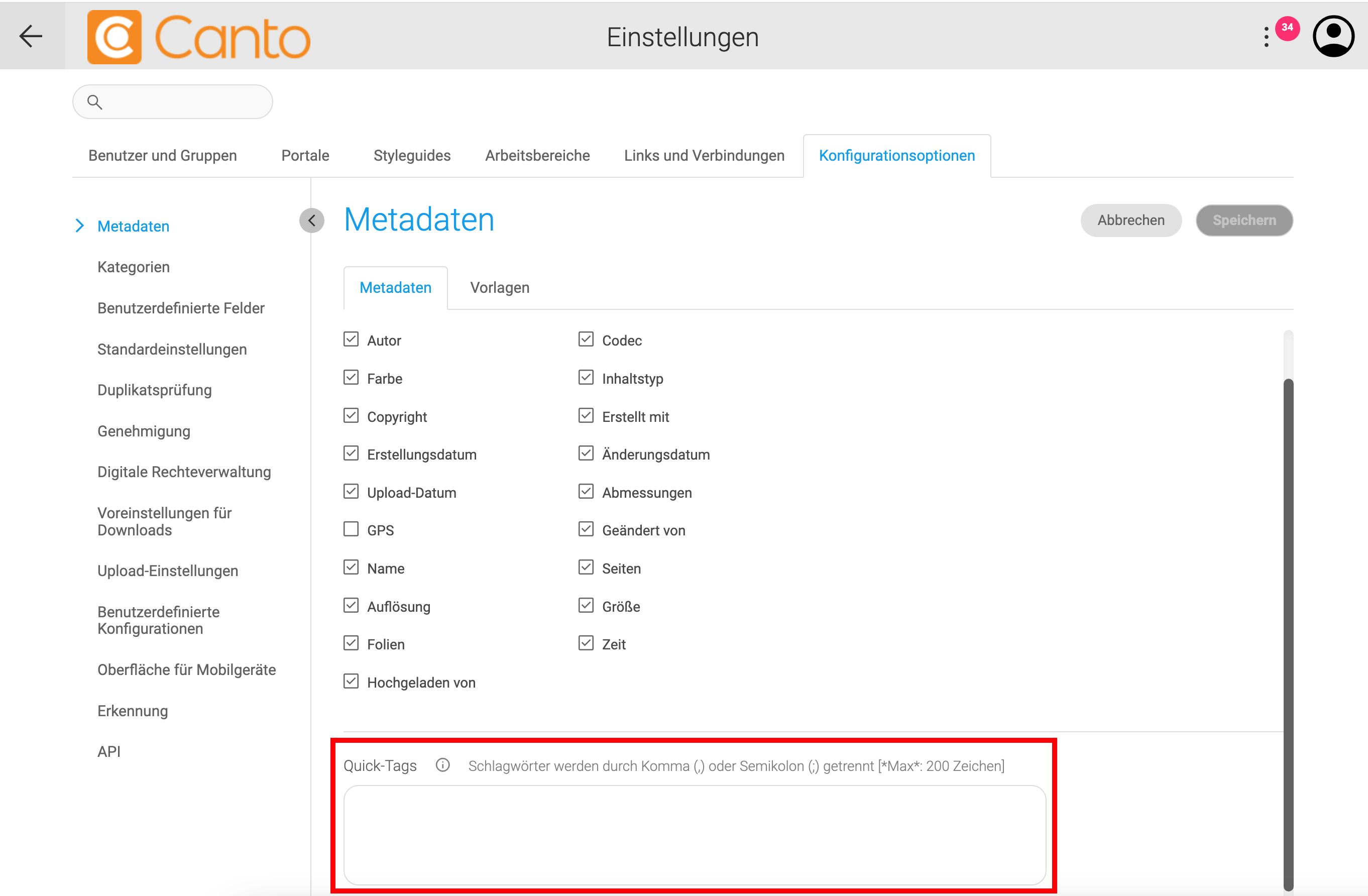Screen dimensions: 1368x896
Task: Switch to the Vorlagen sub-tab
Action: [x=500, y=287]
